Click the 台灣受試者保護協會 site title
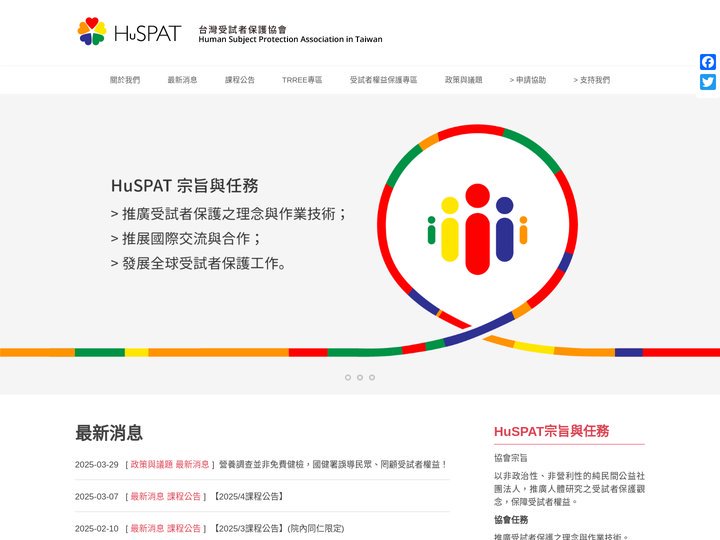720x540 pixels. 242,30
